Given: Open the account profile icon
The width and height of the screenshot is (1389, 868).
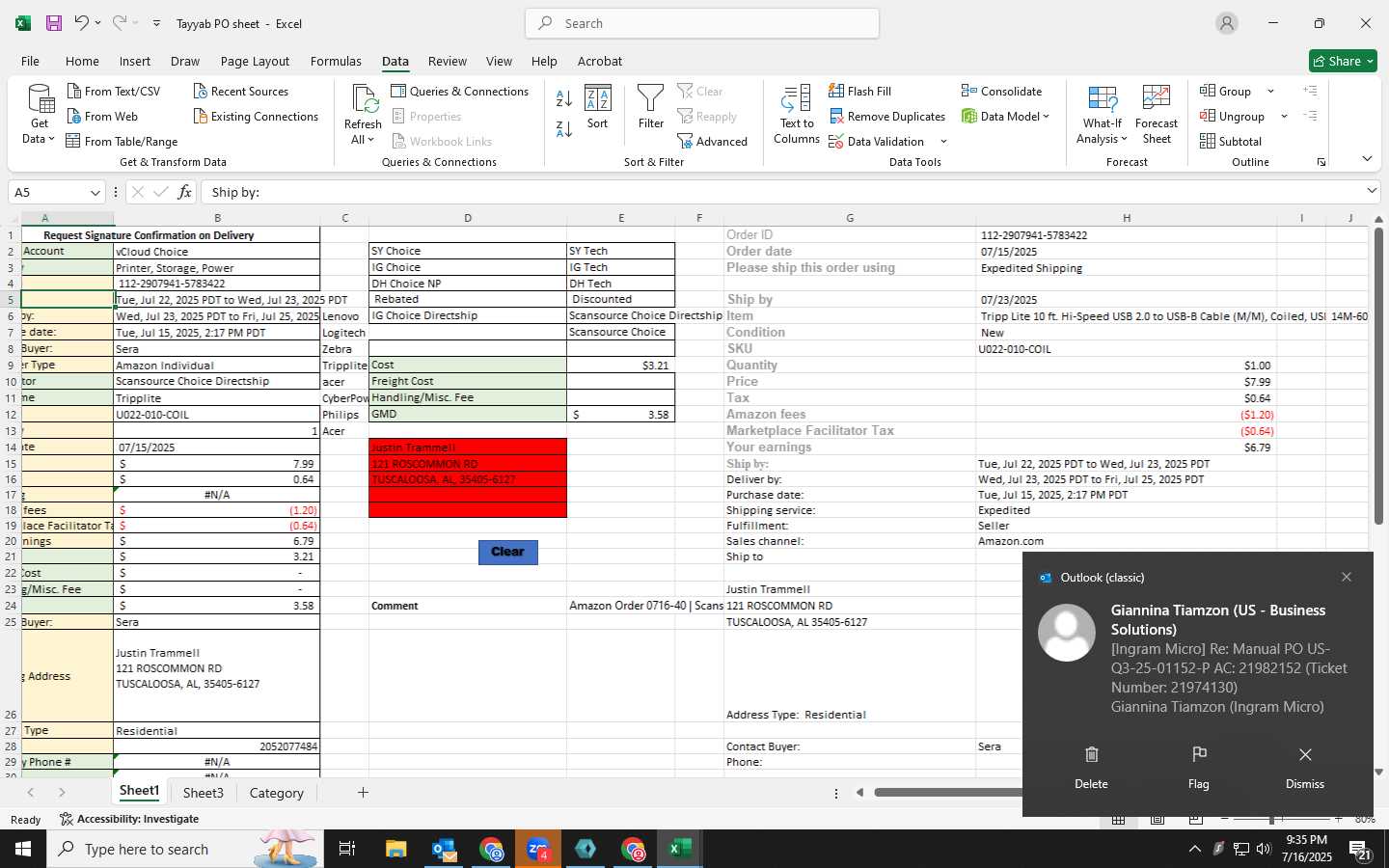Looking at the screenshot, I should pyautogui.click(x=1227, y=23).
